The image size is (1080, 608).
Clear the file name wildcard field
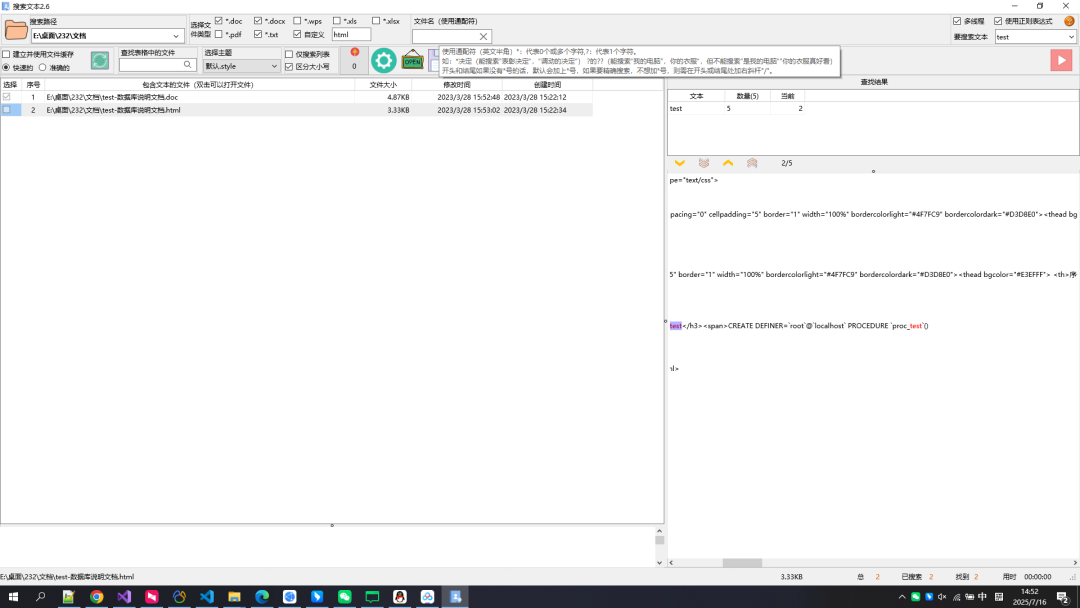tap(484, 36)
